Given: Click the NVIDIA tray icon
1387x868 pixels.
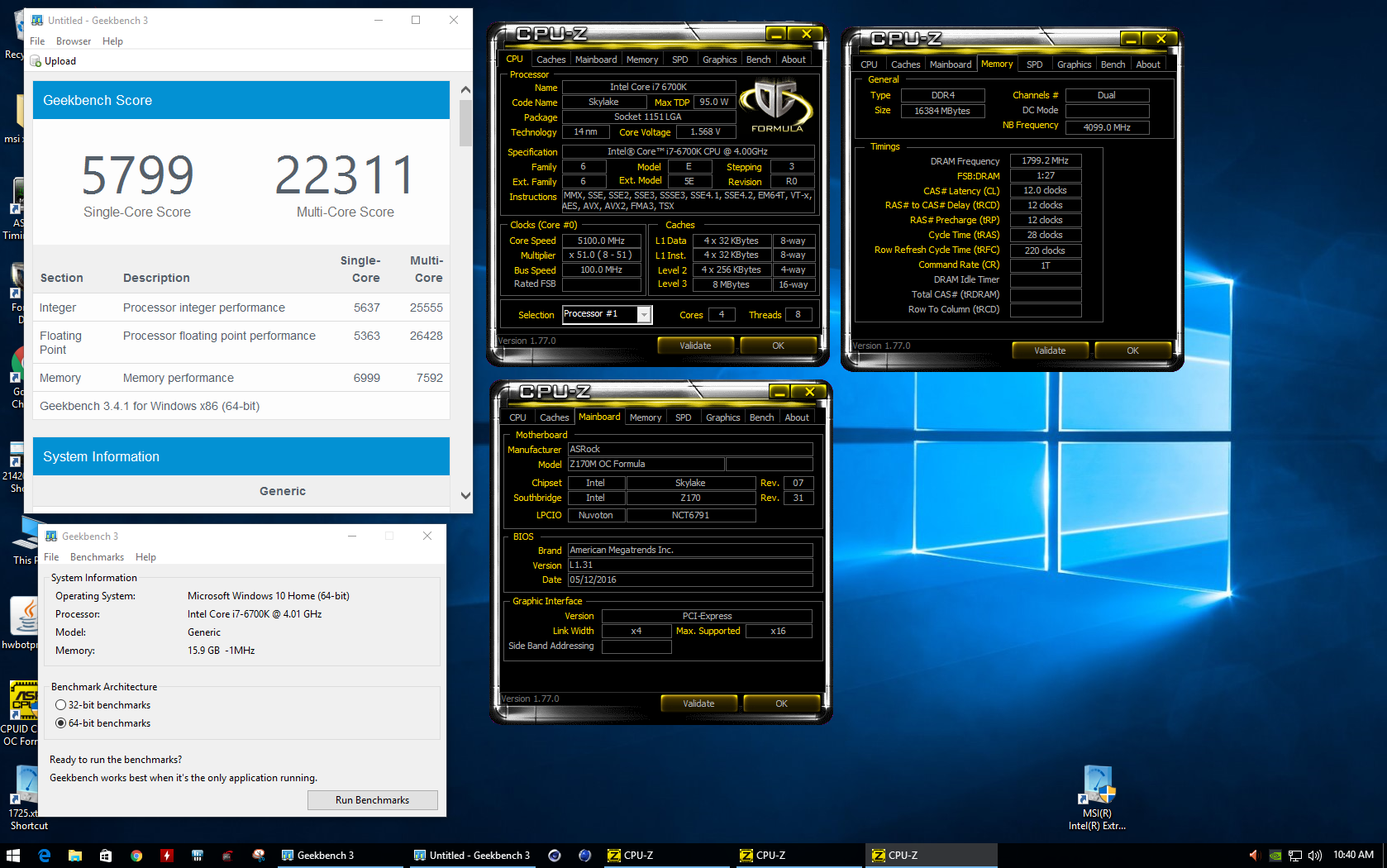Looking at the screenshot, I should [1275, 856].
